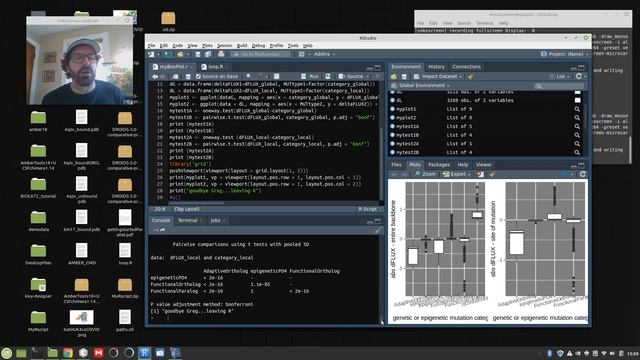640x360 pixels.
Task: Open the Chrome icon in the taskbar
Action: [x=68, y=353]
